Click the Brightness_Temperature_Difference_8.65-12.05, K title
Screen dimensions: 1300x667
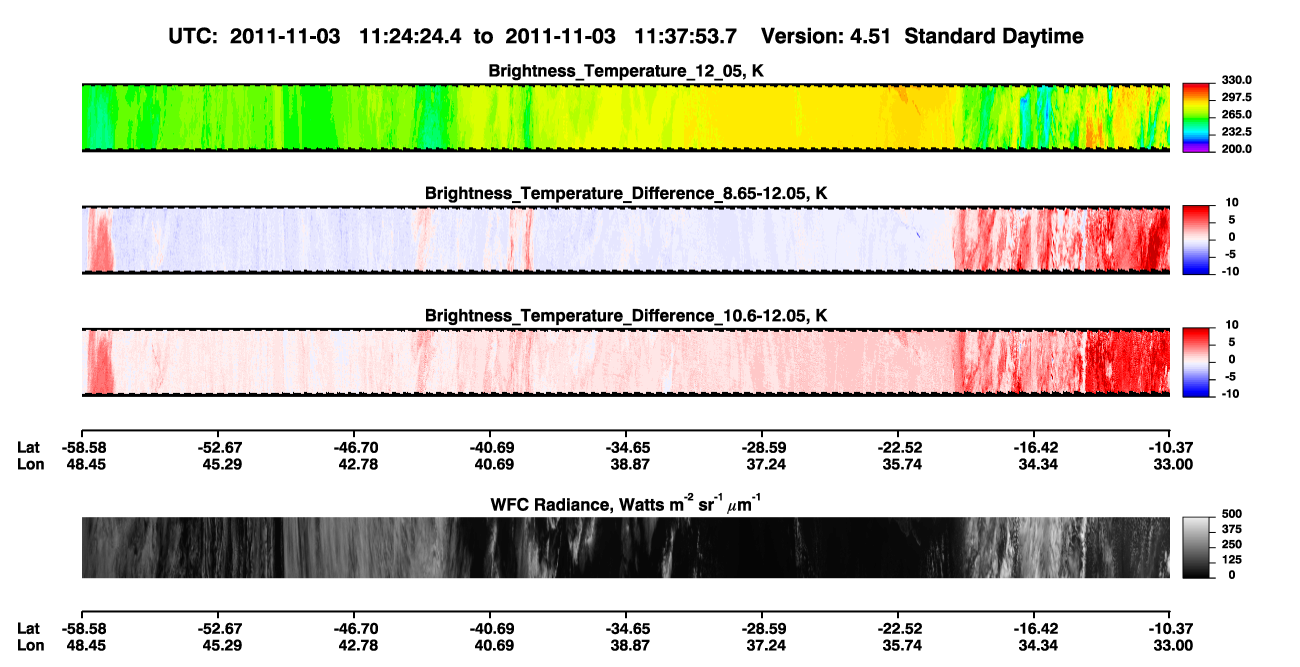click(626, 193)
